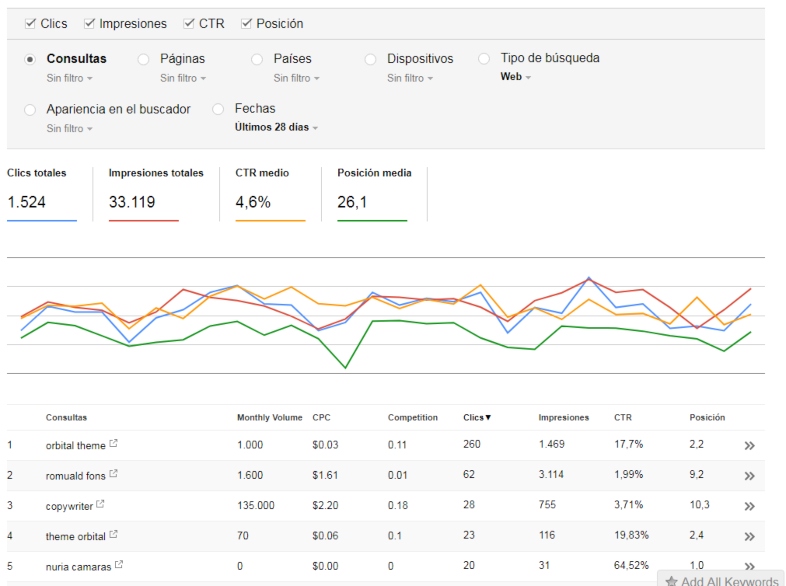Uncheck the Impresiones checkbox
This screenshot has width=786, height=586.
coord(89,24)
